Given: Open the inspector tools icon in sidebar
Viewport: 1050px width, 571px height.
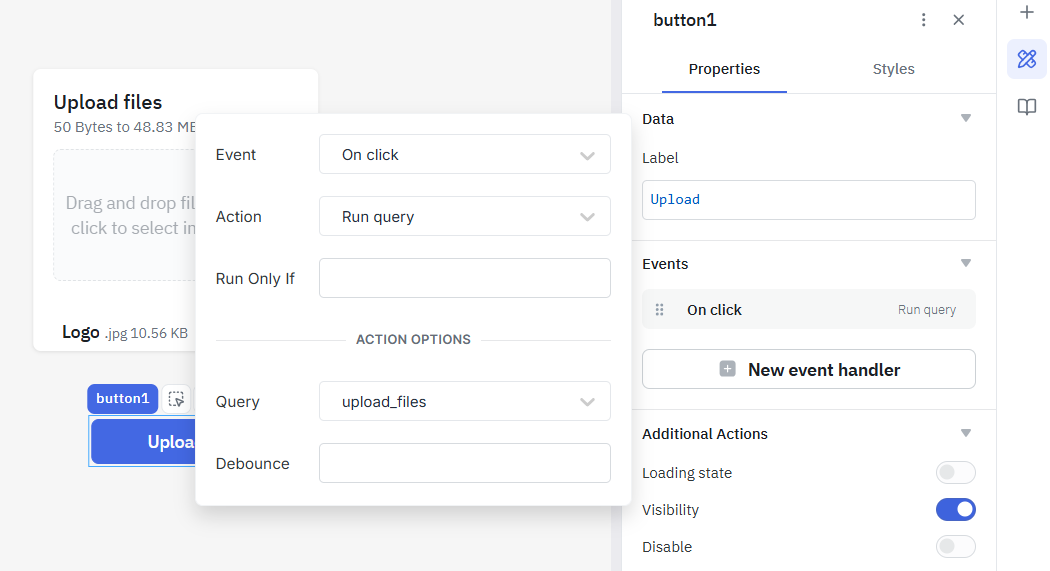Looking at the screenshot, I should (1027, 59).
